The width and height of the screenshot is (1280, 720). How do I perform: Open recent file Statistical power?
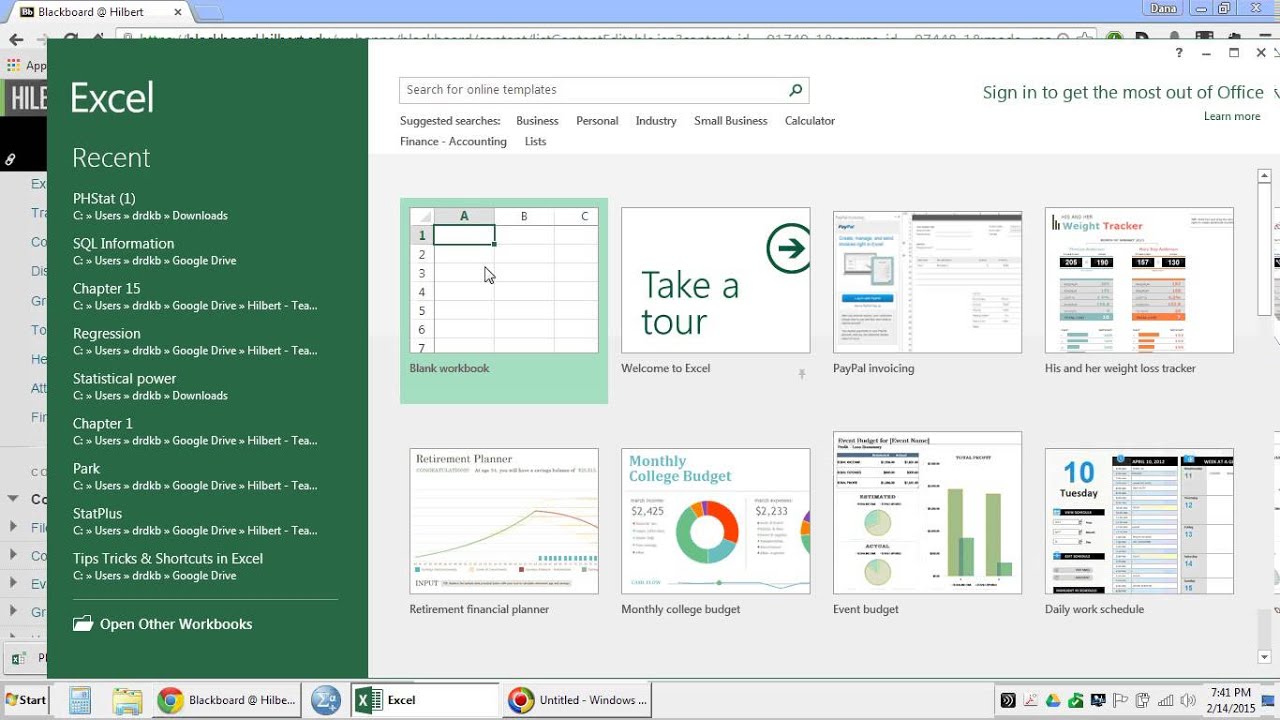pos(207,387)
